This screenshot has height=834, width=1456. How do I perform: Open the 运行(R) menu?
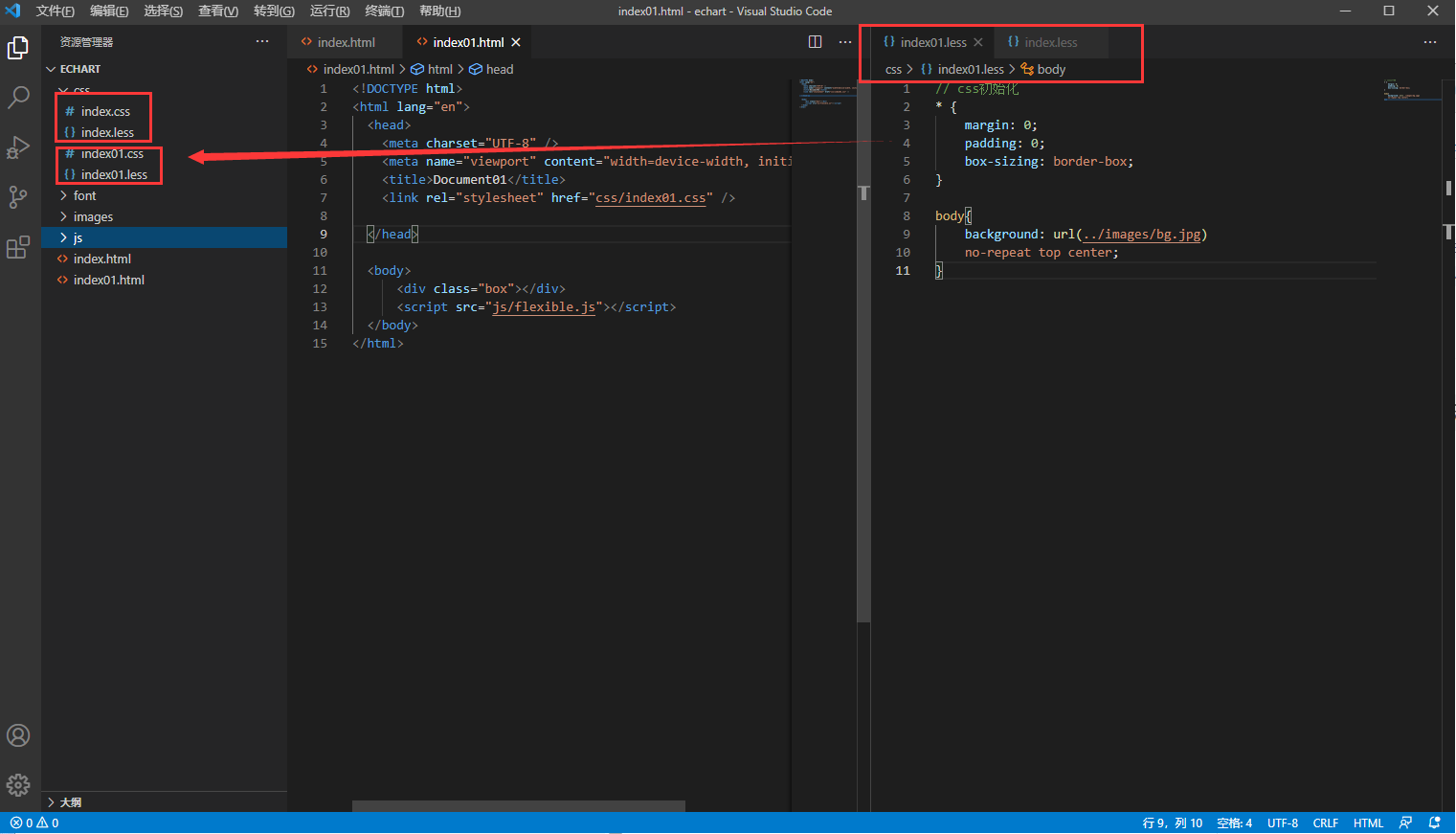pos(329,11)
